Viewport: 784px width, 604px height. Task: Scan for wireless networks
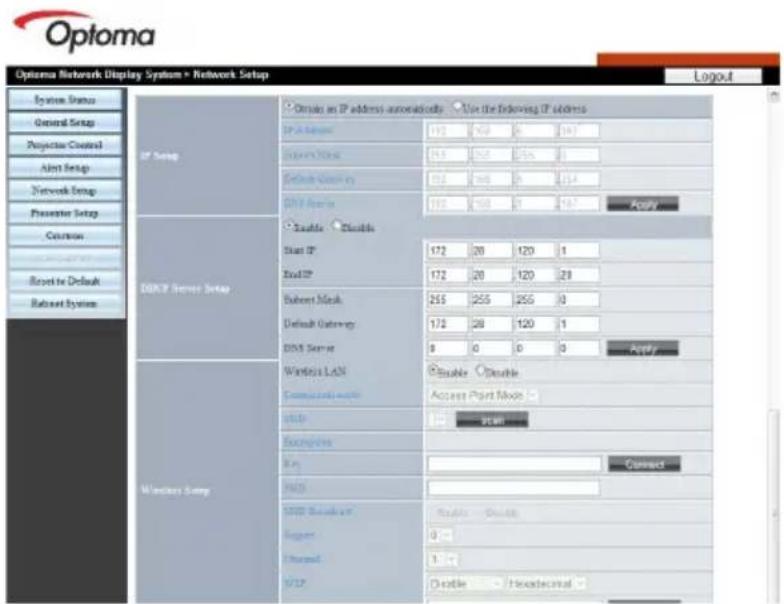pyautogui.click(x=492, y=420)
